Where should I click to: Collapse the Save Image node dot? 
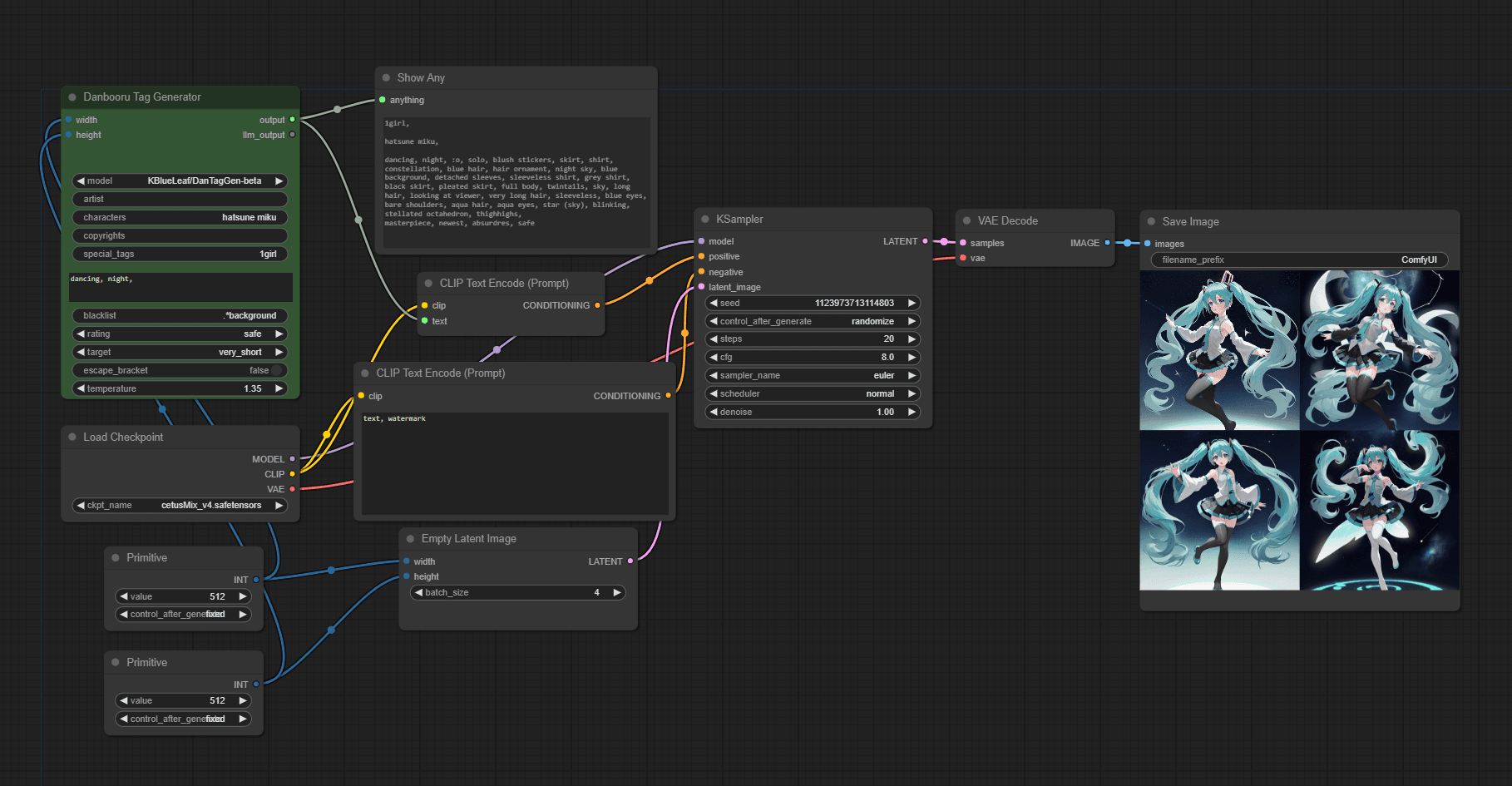click(1151, 221)
